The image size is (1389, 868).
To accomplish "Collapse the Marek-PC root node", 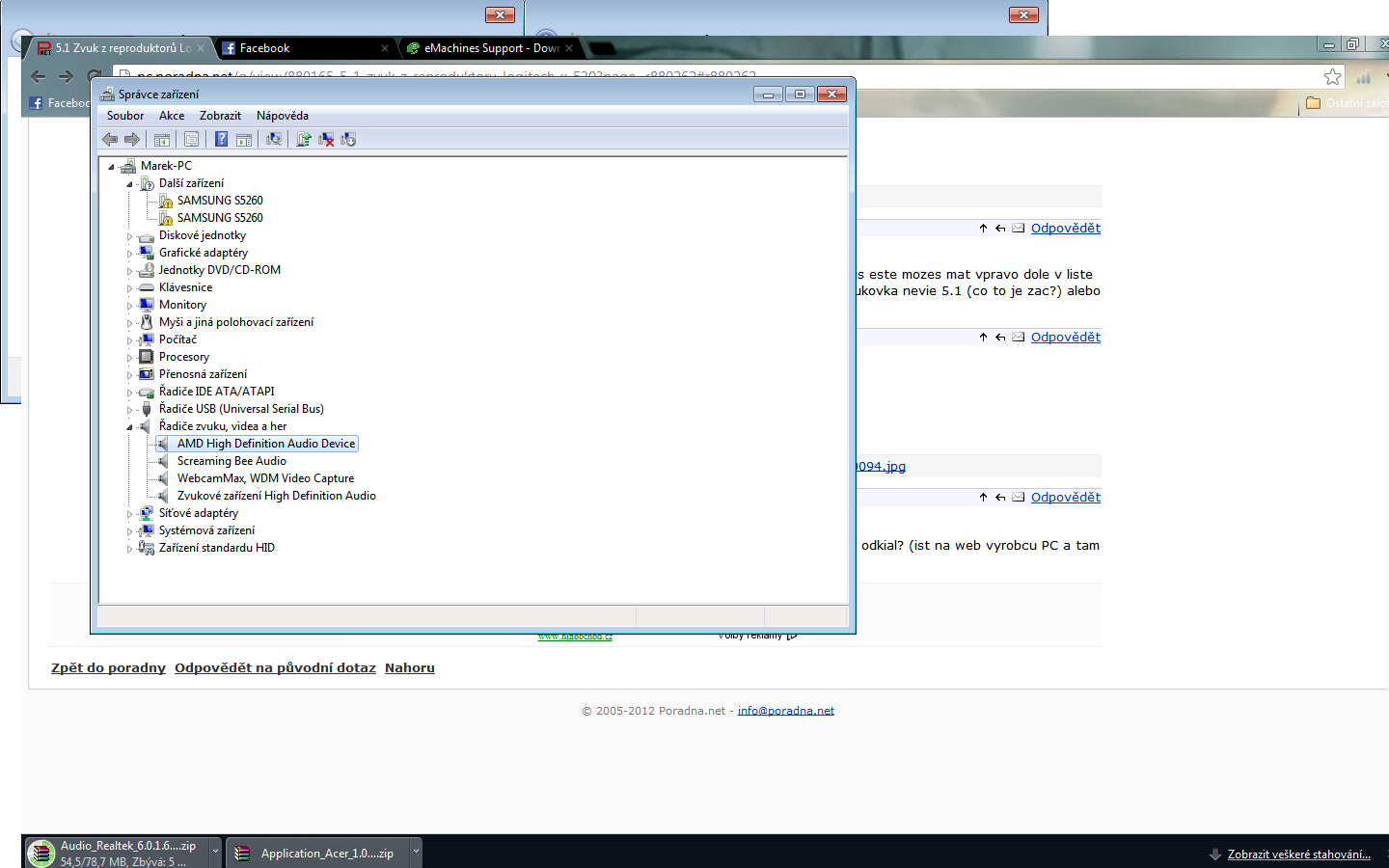I will (111, 167).
